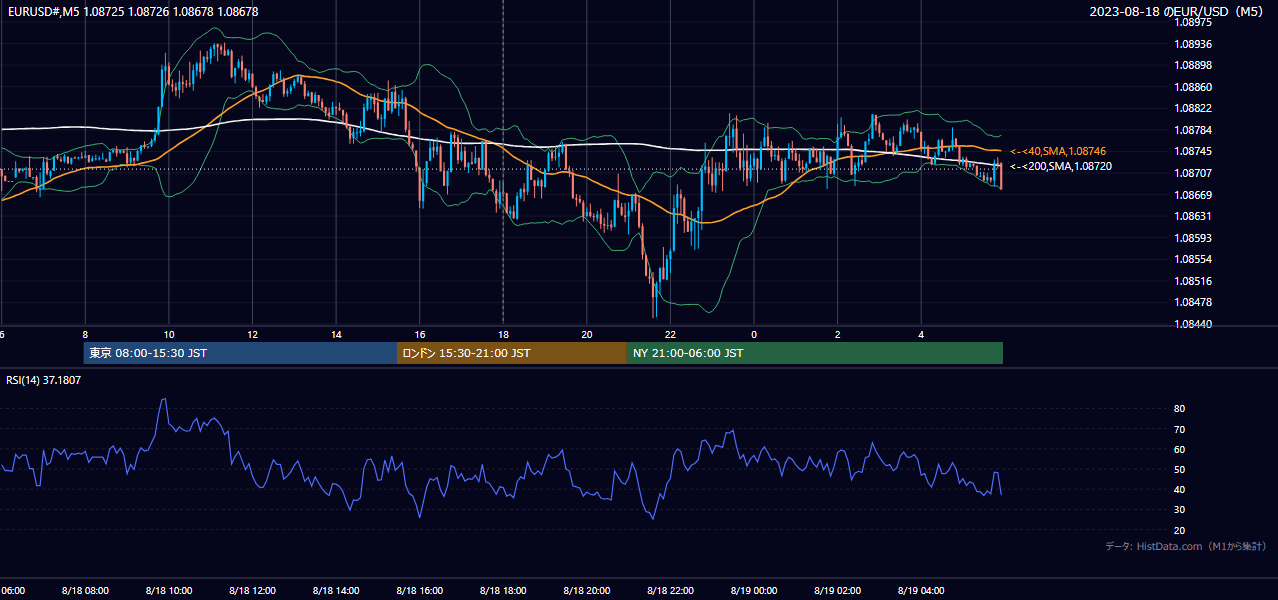
Task: Click the RSI 60 level label
Action: tap(1179, 449)
